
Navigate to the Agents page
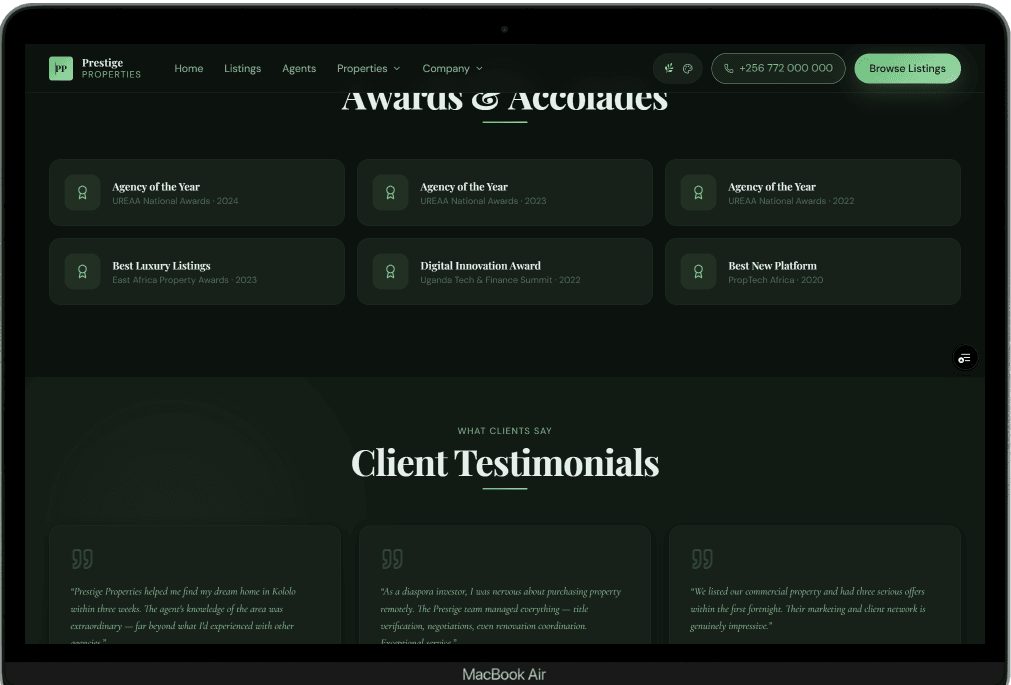tap(299, 69)
